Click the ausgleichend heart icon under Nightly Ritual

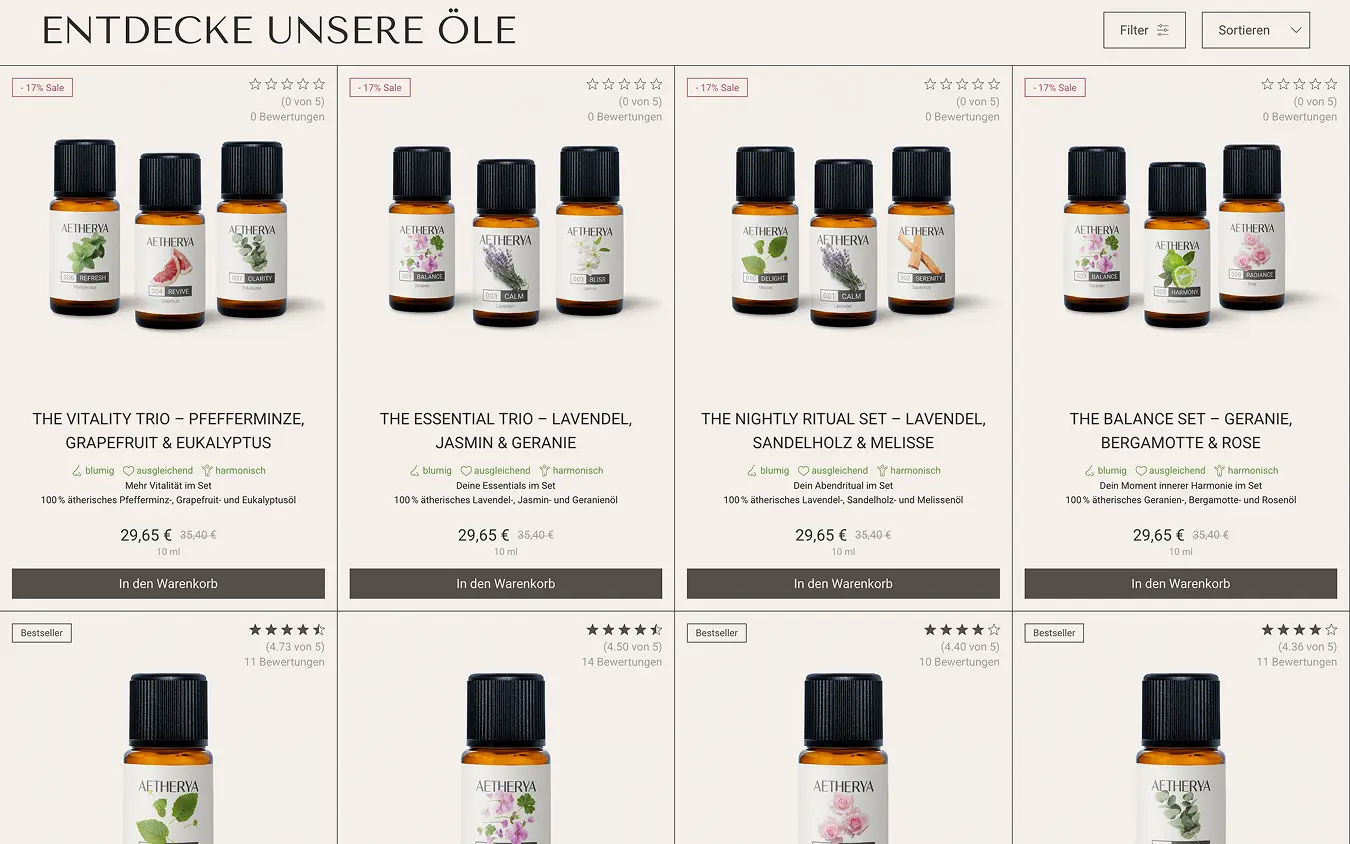803,470
